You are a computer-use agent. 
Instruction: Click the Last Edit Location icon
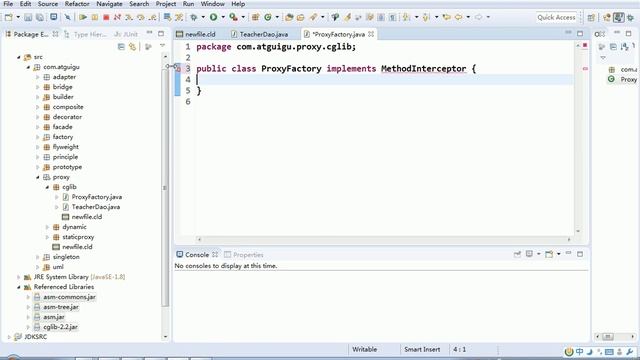(447, 17)
